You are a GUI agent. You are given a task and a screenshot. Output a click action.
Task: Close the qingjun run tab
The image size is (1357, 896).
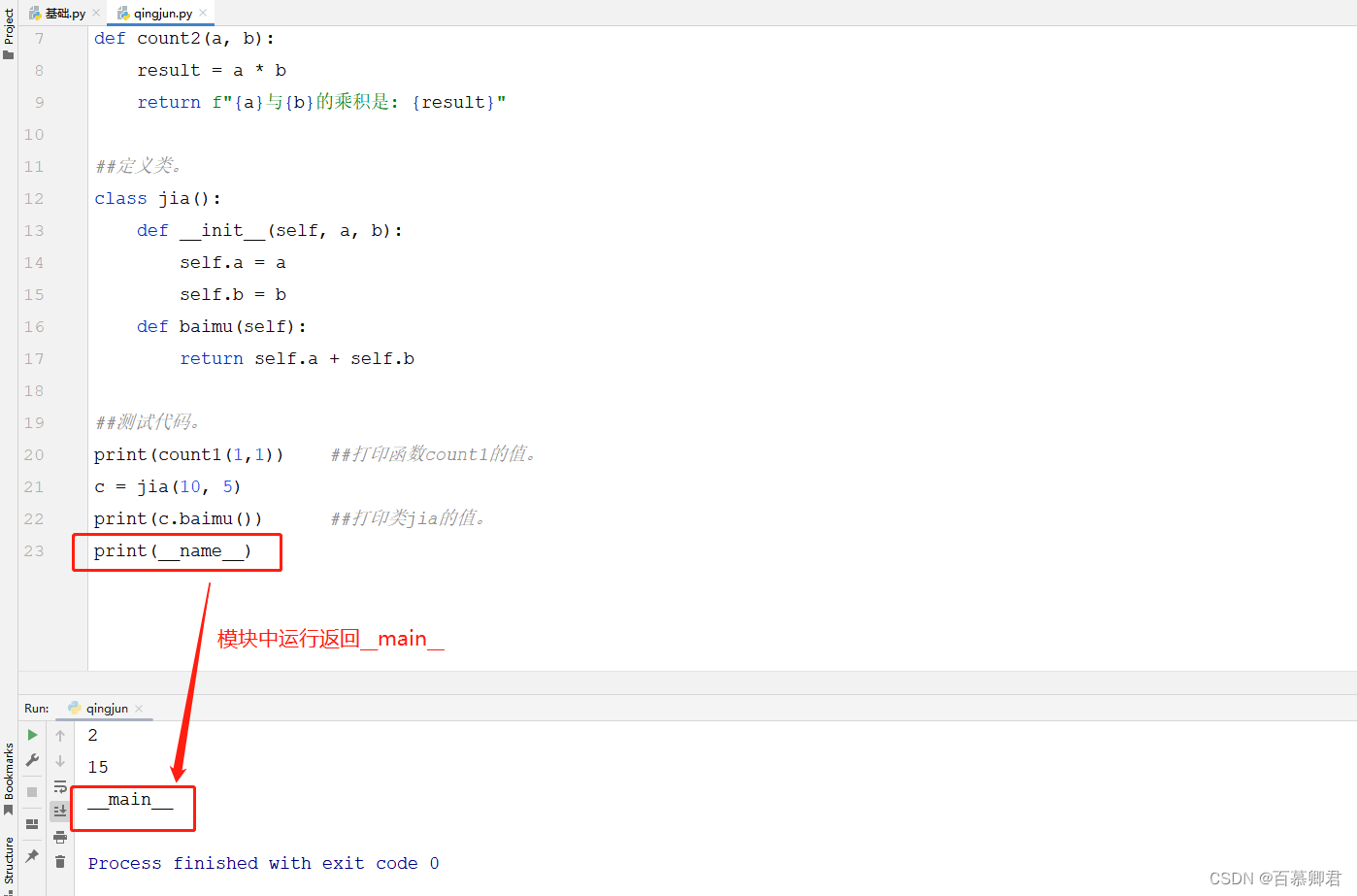[x=139, y=709]
